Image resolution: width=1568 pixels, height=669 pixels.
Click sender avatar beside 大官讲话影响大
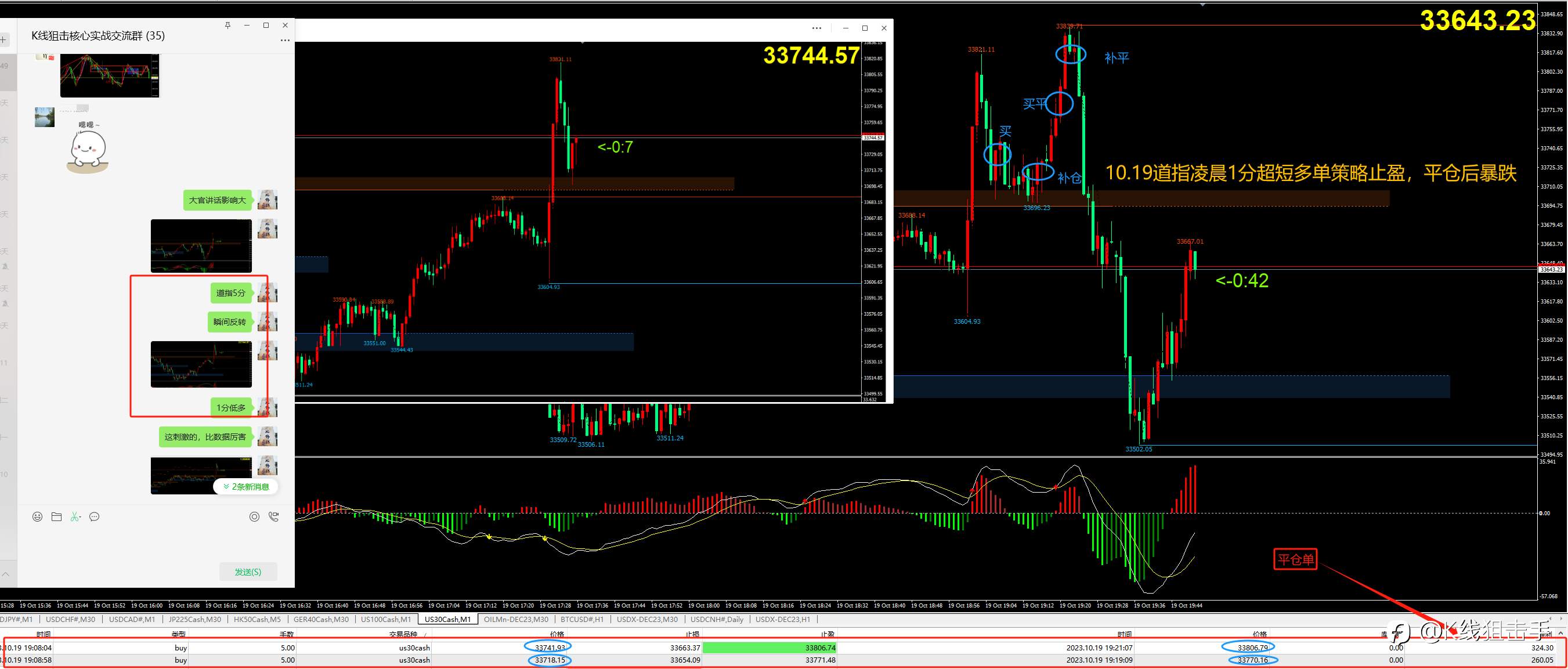pos(267,200)
